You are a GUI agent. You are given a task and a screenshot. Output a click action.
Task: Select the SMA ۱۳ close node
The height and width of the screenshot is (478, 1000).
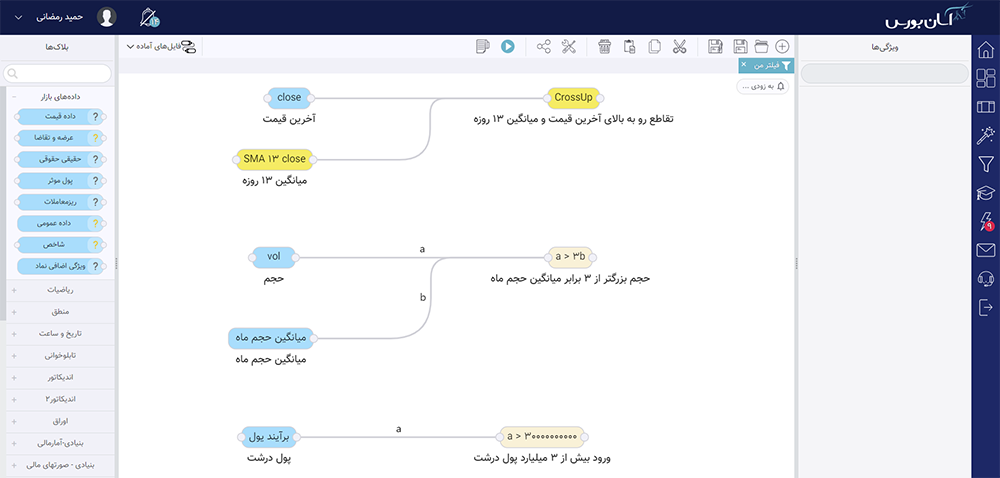pyautogui.click(x=275, y=160)
